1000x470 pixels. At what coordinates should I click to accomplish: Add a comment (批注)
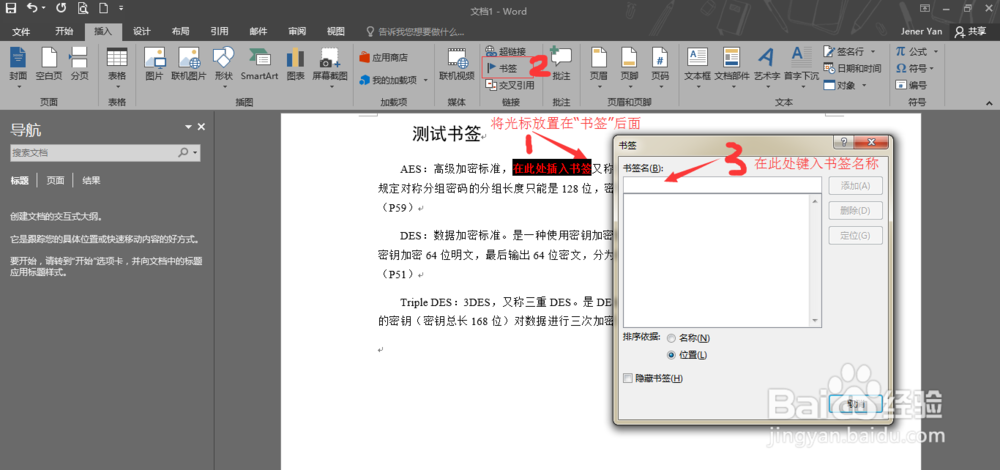pyautogui.click(x=561, y=66)
